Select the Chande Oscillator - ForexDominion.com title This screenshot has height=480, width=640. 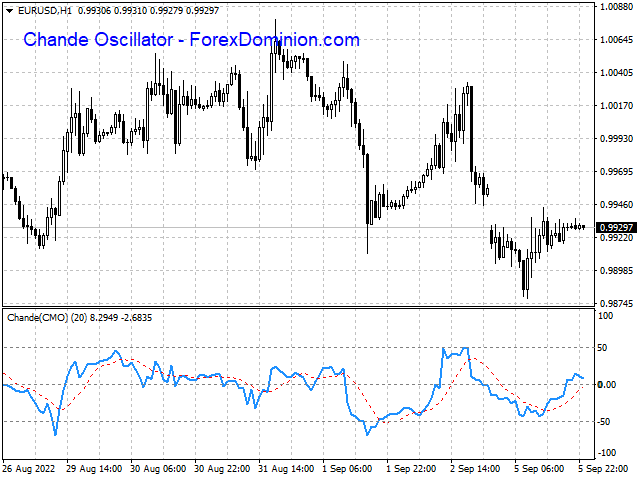[x=191, y=40]
